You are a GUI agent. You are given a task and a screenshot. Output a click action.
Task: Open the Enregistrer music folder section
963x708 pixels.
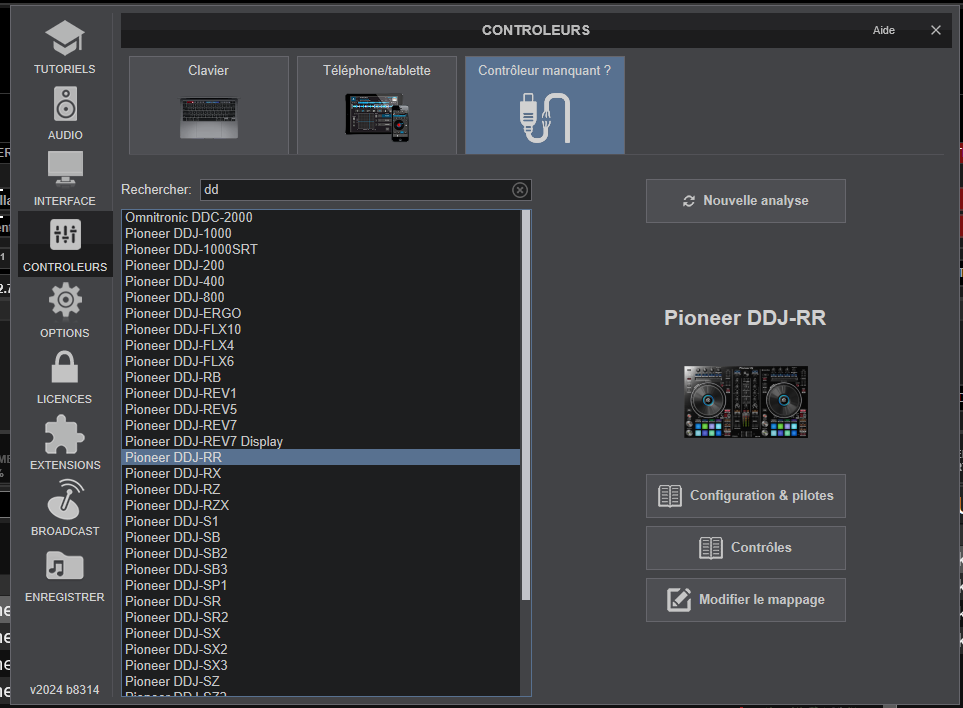coord(64,576)
